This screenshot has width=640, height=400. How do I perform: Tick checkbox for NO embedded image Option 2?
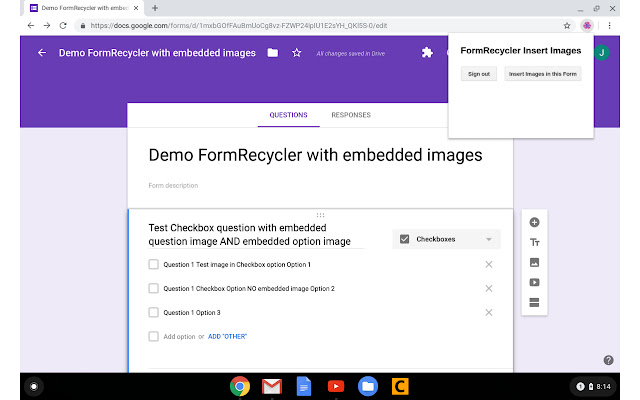click(x=153, y=288)
